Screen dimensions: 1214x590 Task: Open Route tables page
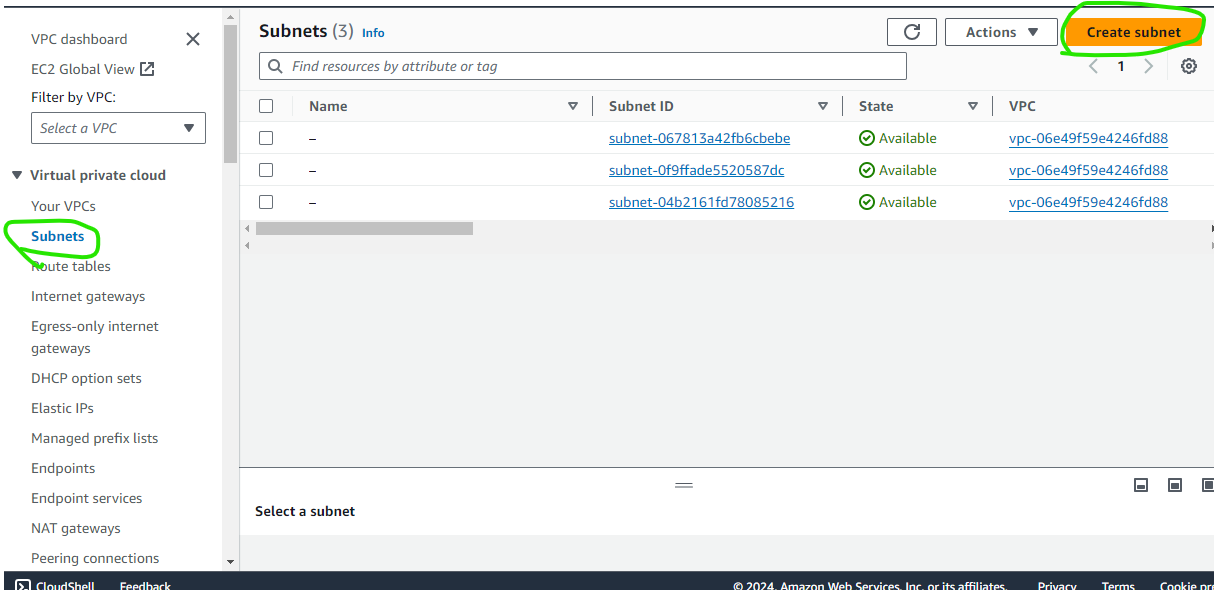coord(71,266)
